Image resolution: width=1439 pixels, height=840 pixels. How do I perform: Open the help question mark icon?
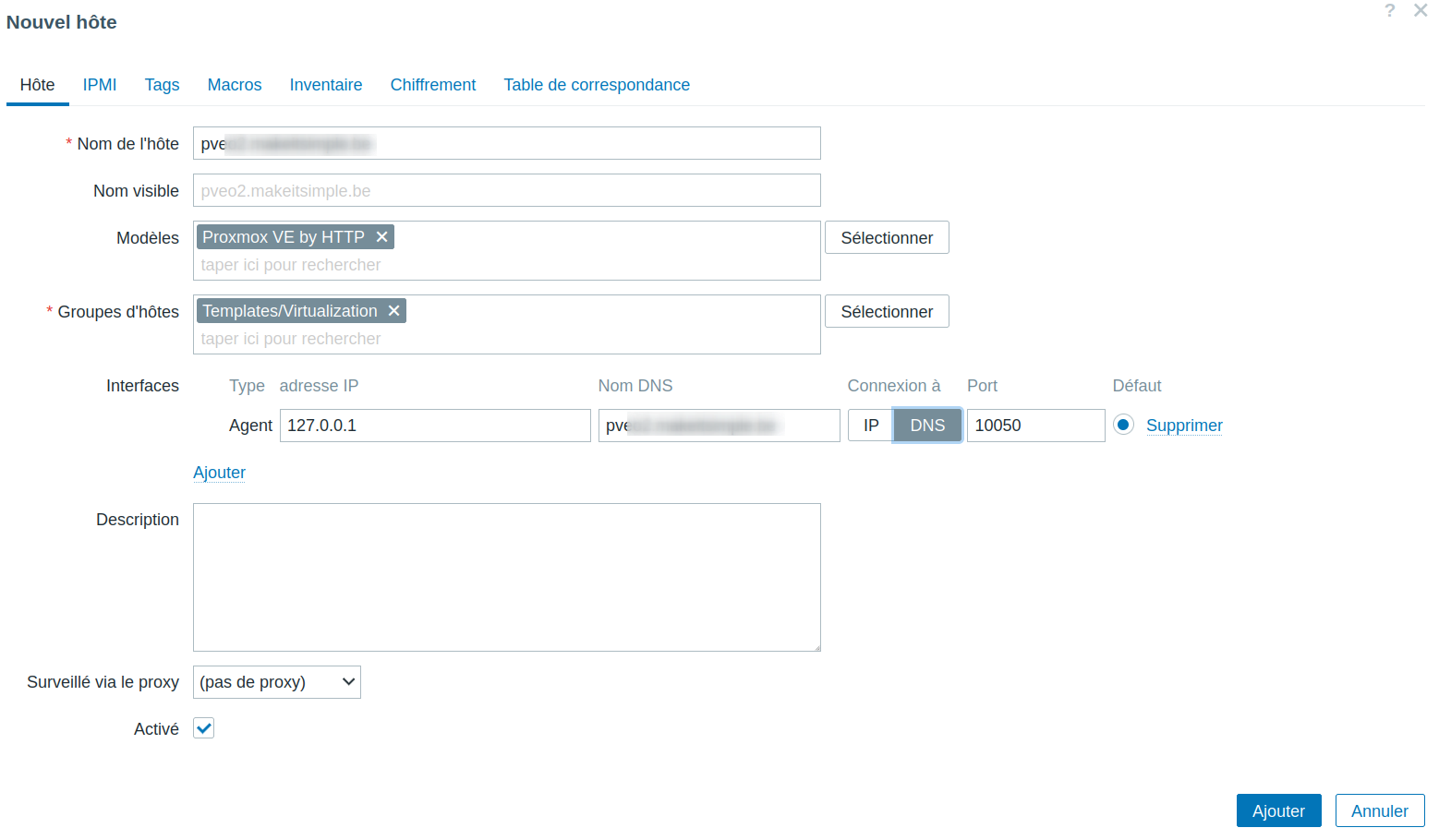click(1389, 11)
